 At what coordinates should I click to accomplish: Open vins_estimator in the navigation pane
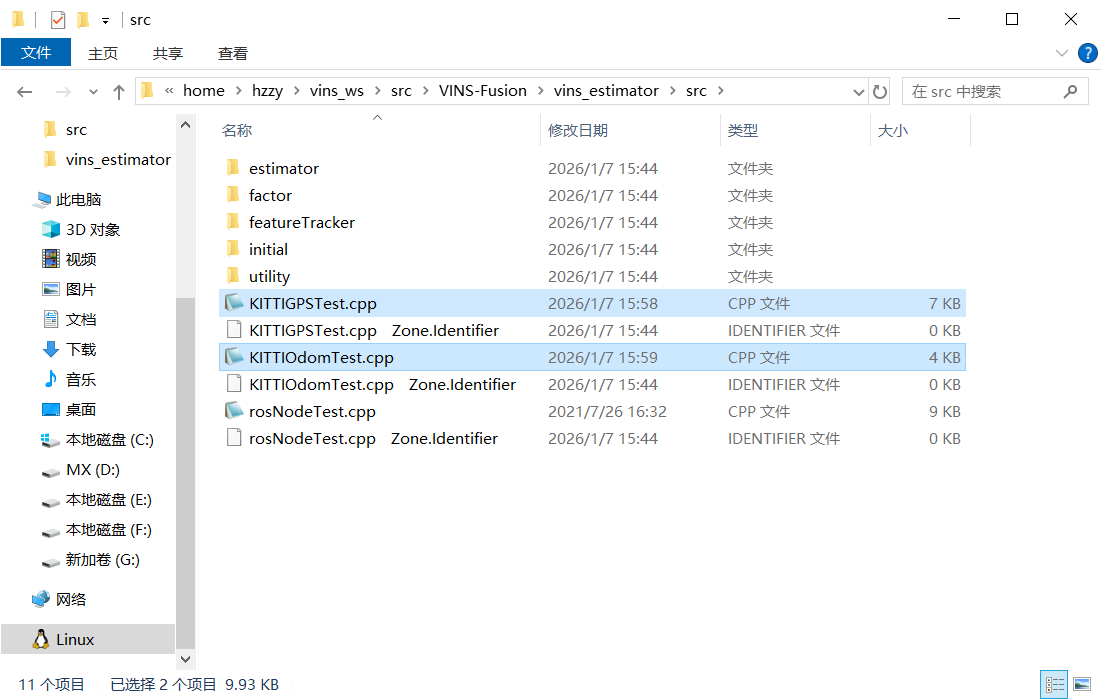(118, 160)
